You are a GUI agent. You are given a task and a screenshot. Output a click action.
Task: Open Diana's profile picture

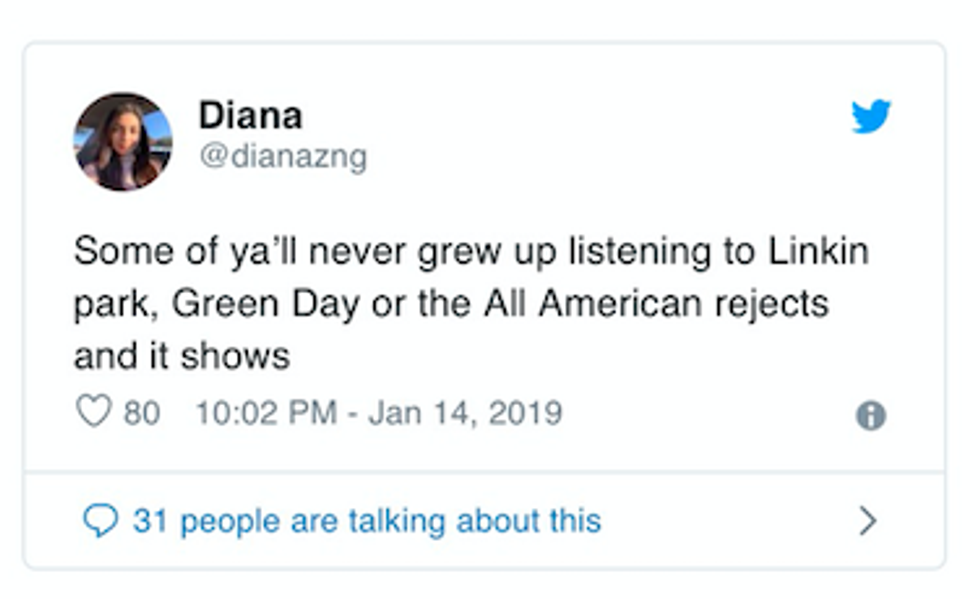pyautogui.click(x=123, y=142)
